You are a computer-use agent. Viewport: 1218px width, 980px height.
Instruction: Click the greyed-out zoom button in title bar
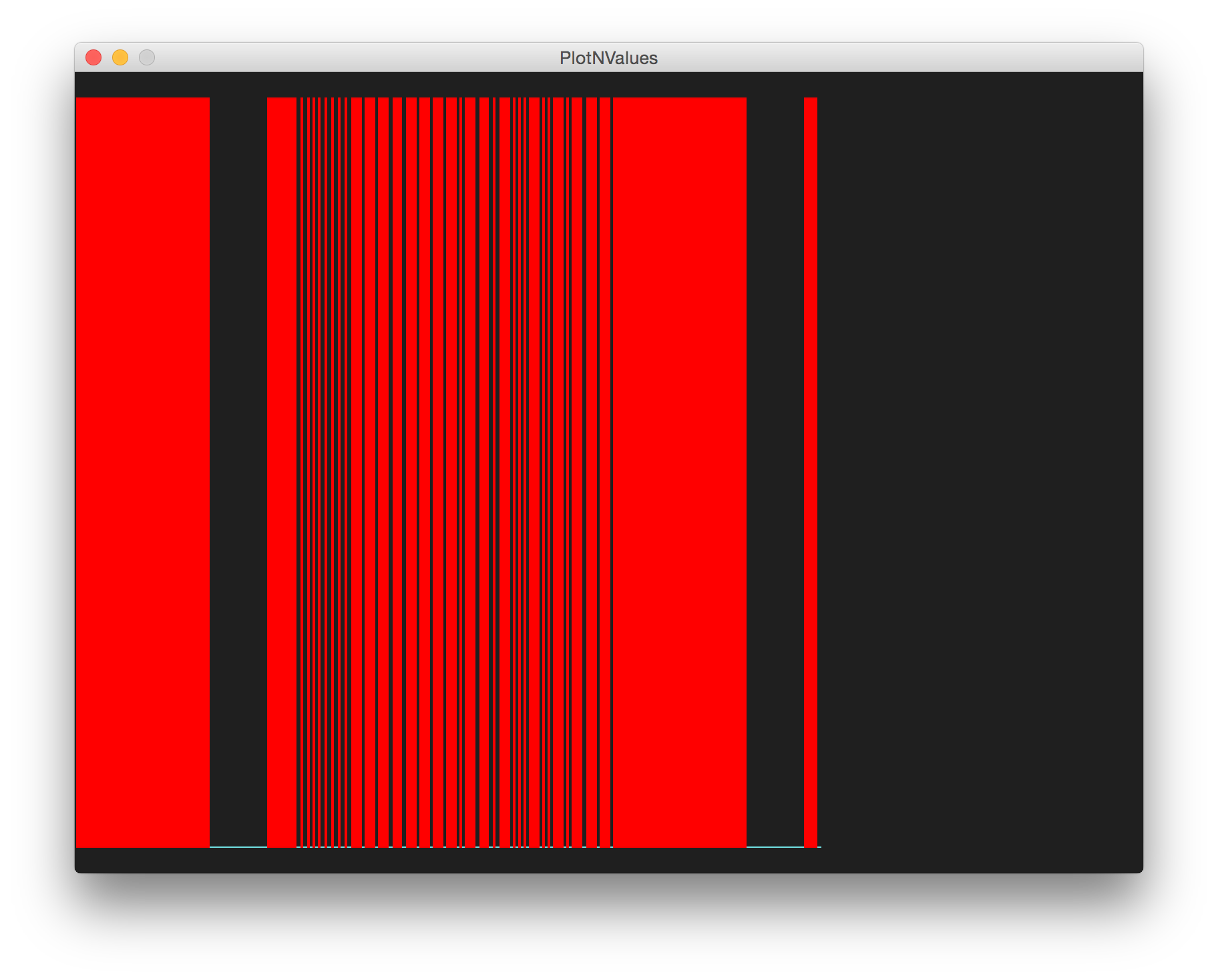point(147,57)
